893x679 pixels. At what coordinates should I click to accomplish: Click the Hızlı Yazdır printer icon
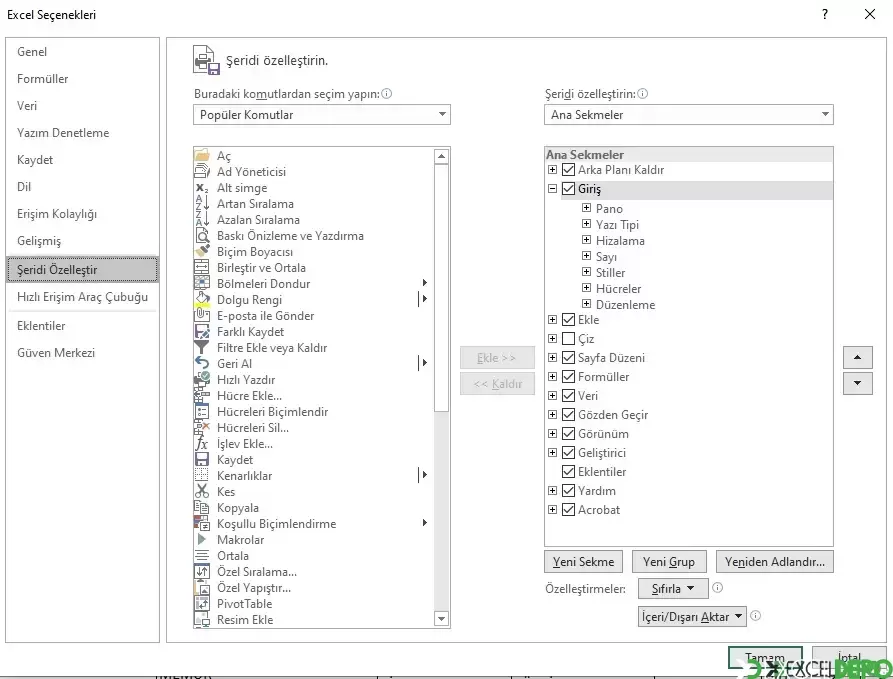click(x=202, y=379)
